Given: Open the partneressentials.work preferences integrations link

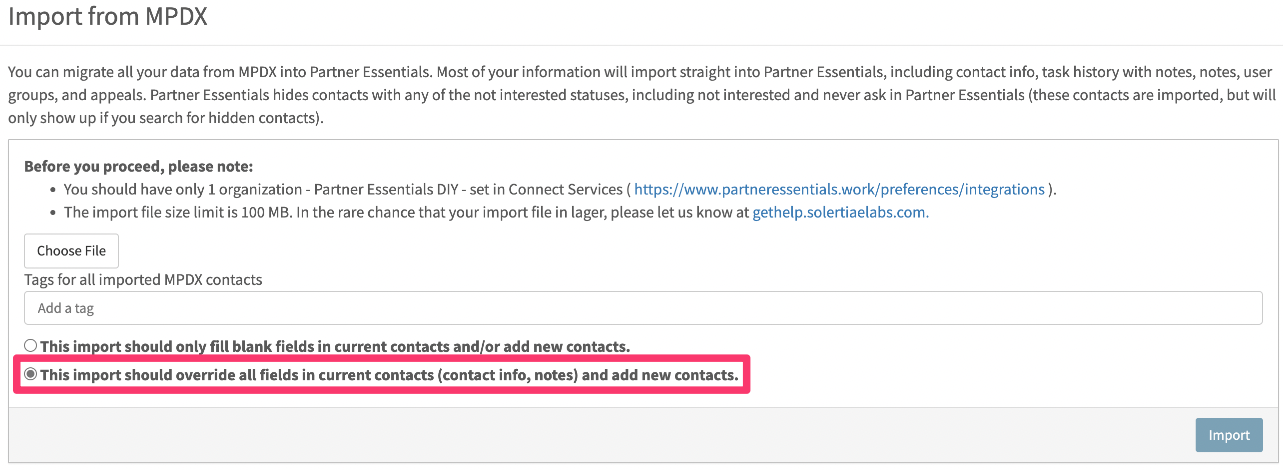Looking at the screenshot, I should (840, 189).
